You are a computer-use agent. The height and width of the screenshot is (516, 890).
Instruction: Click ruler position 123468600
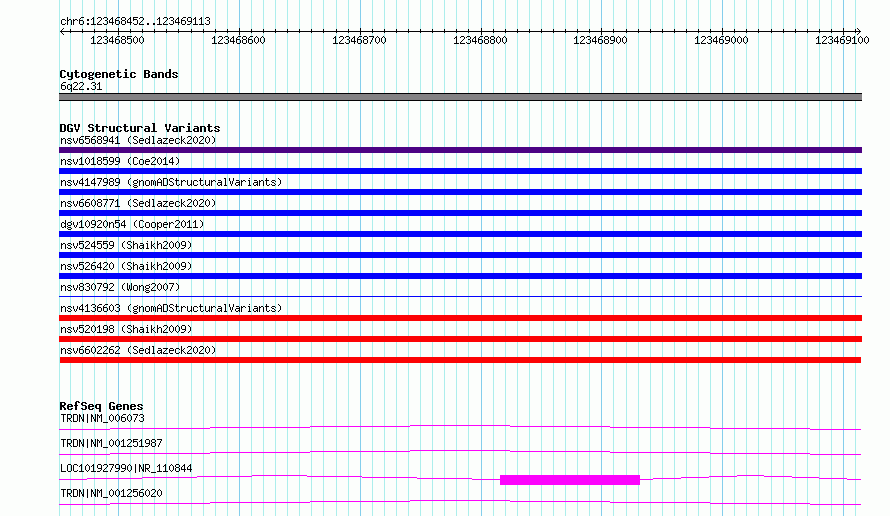[x=238, y=40]
